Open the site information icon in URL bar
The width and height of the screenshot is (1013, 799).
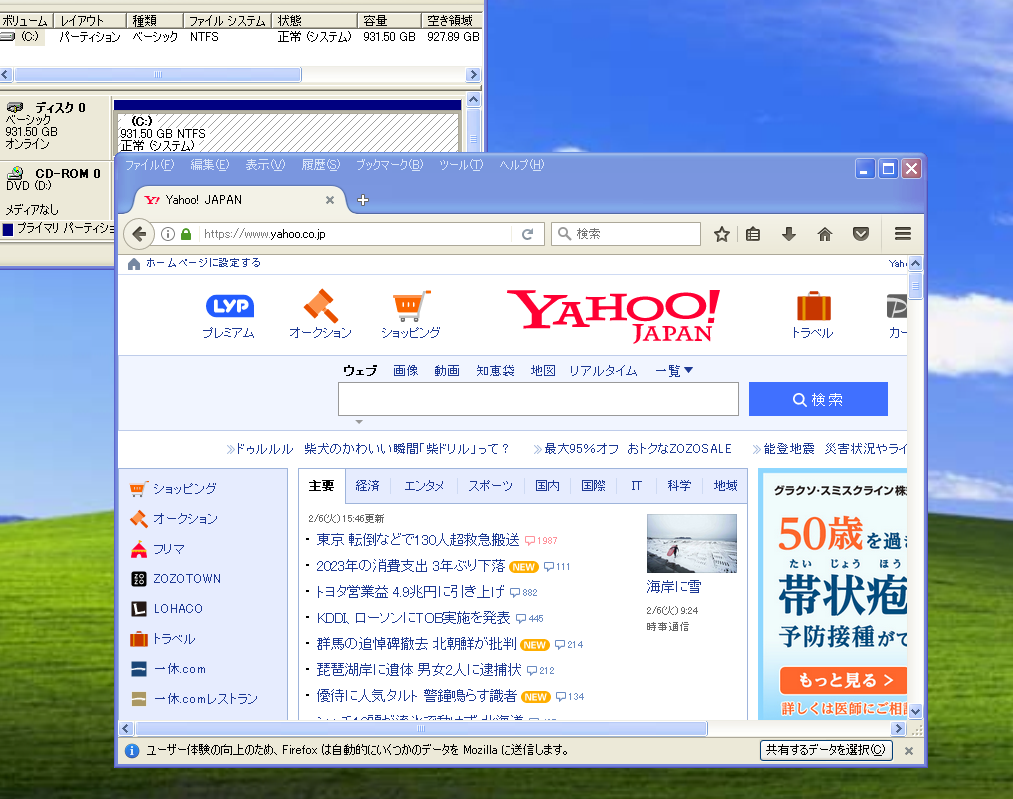(168, 234)
